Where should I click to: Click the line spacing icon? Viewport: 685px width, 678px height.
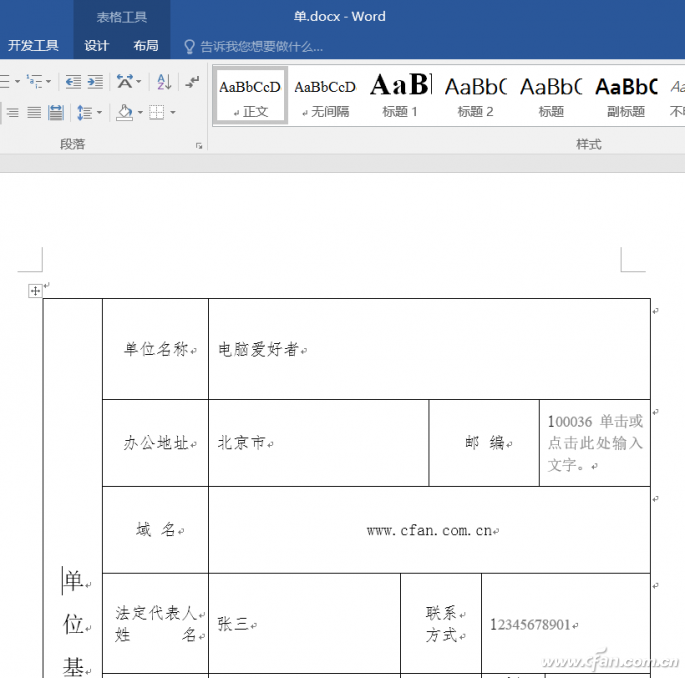(84, 113)
